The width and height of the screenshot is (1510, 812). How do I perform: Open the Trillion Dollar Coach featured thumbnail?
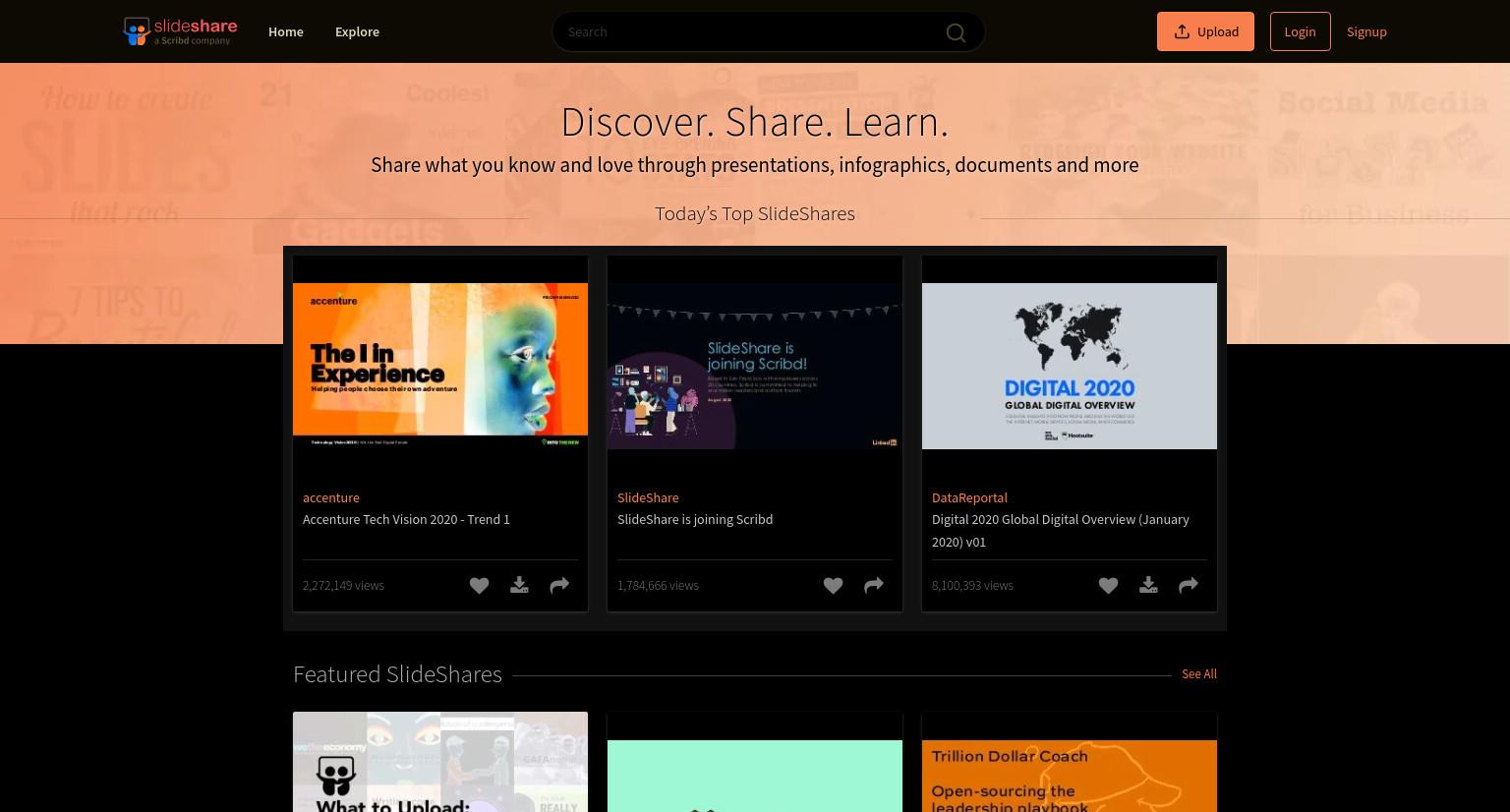(1070, 776)
